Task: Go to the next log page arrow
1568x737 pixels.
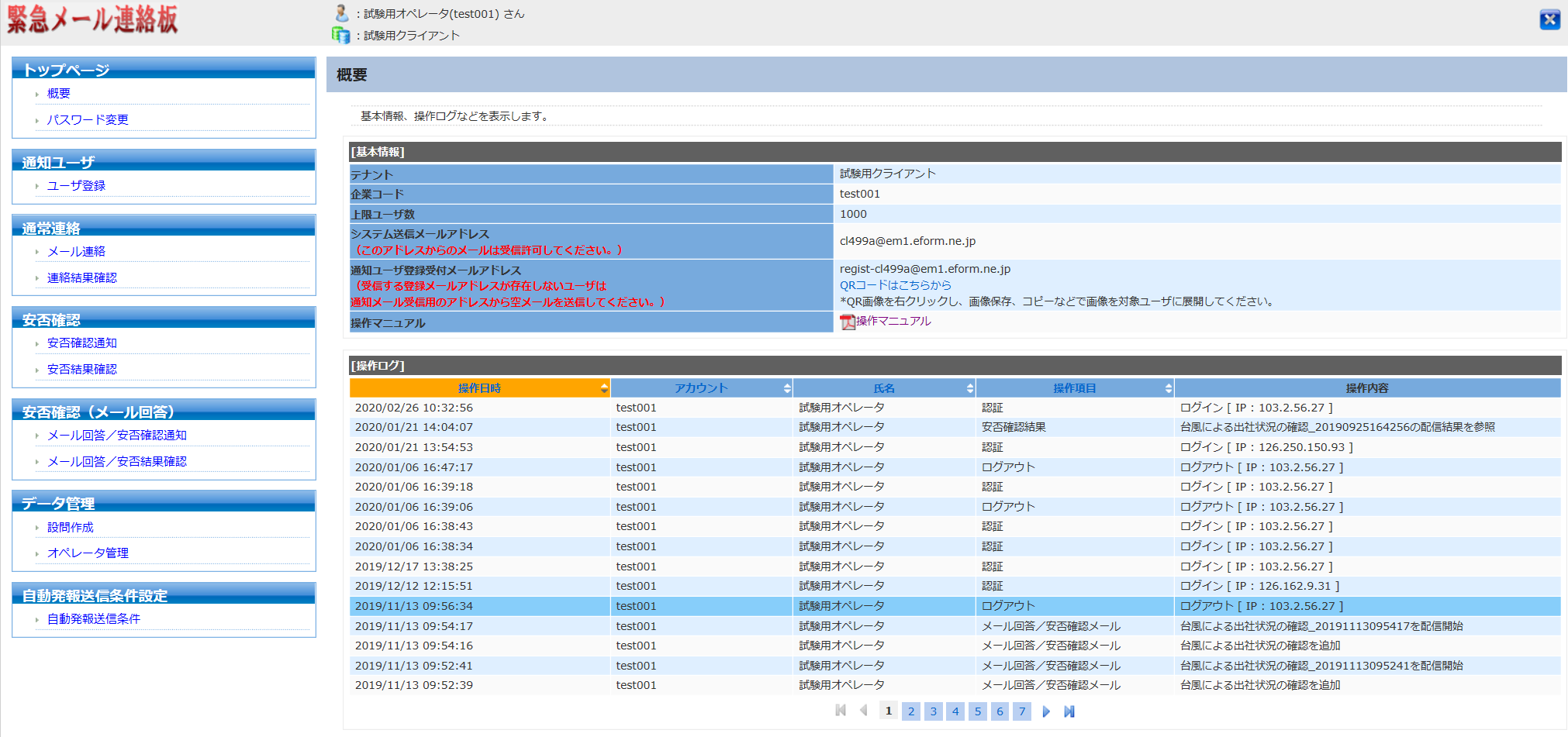Action: tap(1046, 711)
